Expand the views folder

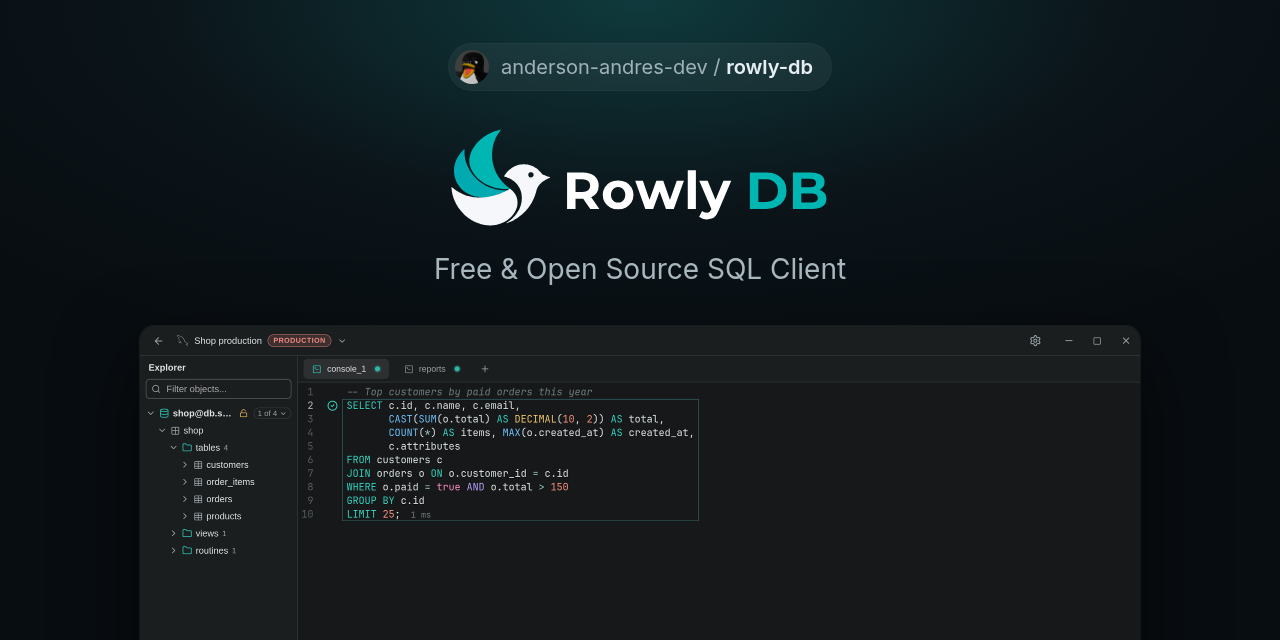(174, 533)
